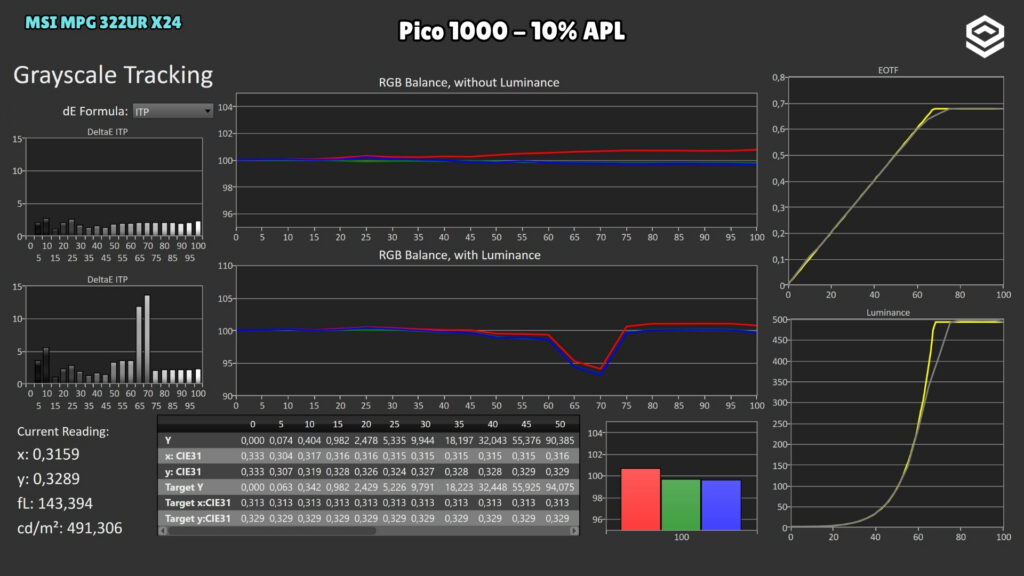Select the 'y: CIE31' row header
The width and height of the screenshot is (1024, 576).
point(183,472)
